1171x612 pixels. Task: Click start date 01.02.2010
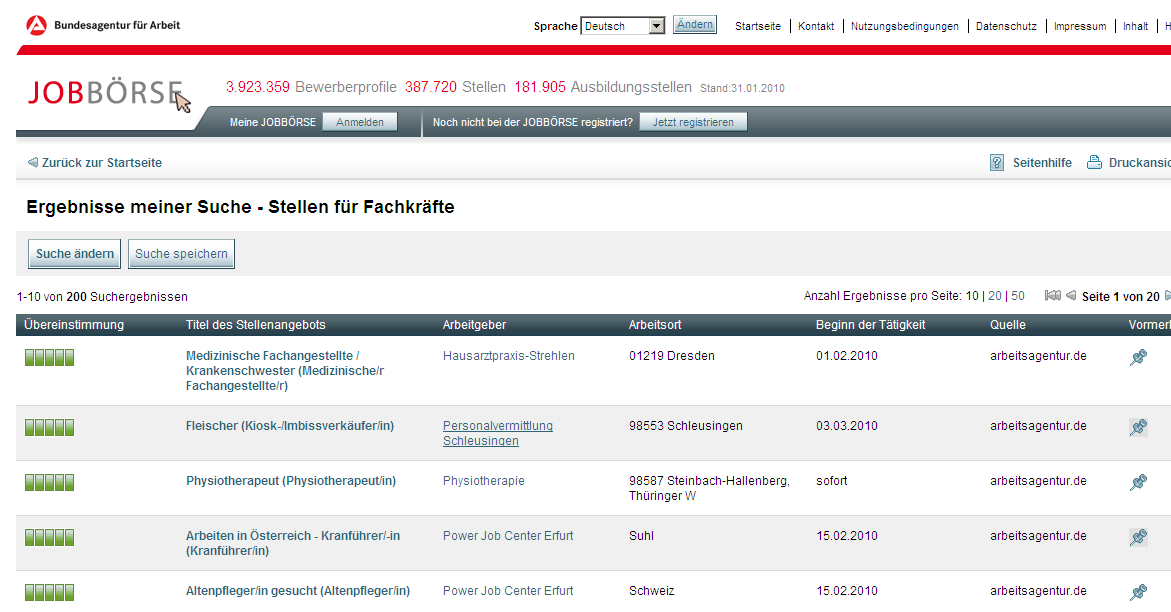847,356
